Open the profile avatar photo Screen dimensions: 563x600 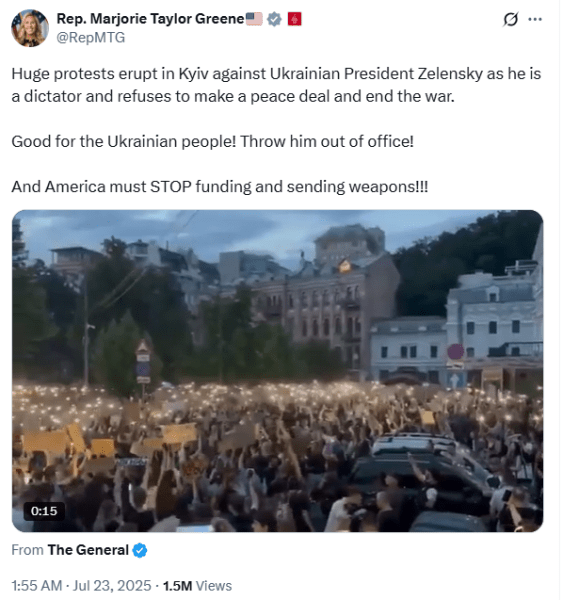30,28
